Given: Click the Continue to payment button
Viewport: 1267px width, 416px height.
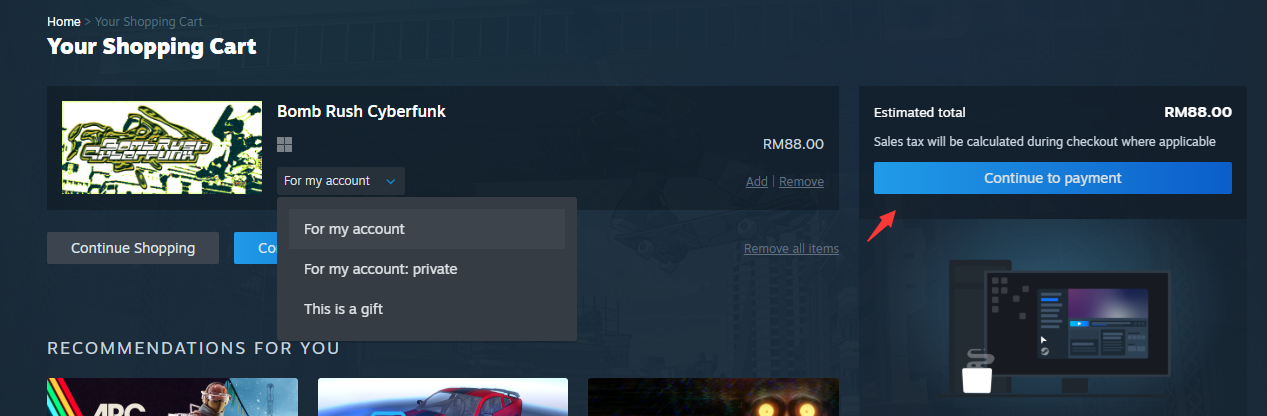Looking at the screenshot, I should click(1053, 178).
